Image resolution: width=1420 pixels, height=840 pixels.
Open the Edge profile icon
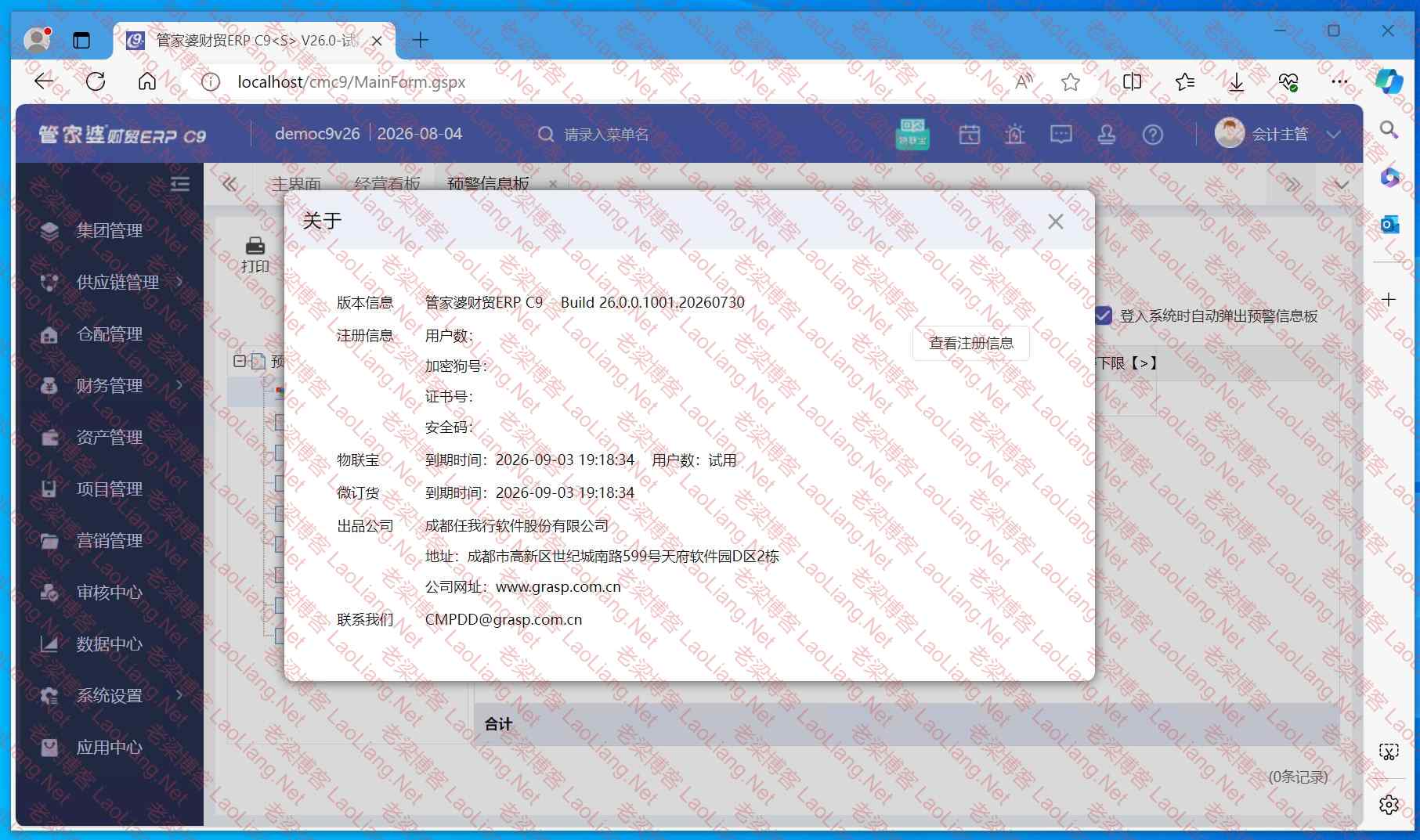click(x=37, y=39)
